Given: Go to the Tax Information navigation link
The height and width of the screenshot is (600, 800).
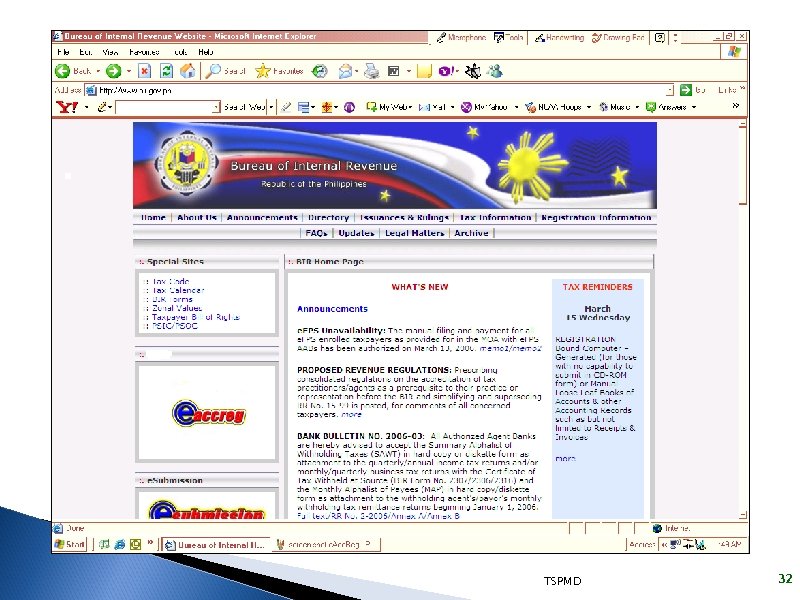Looking at the screenshot, I should (x=495, y=217).
